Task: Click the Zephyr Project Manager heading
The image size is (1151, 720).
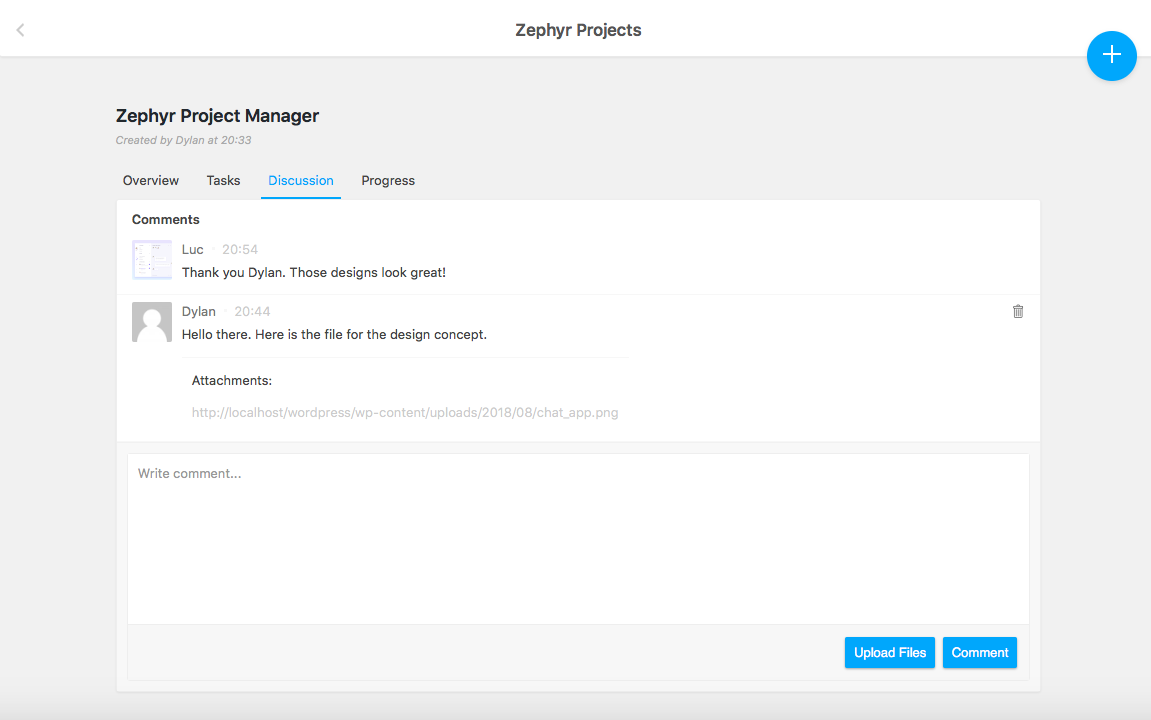Action: (x=217, y=116)
